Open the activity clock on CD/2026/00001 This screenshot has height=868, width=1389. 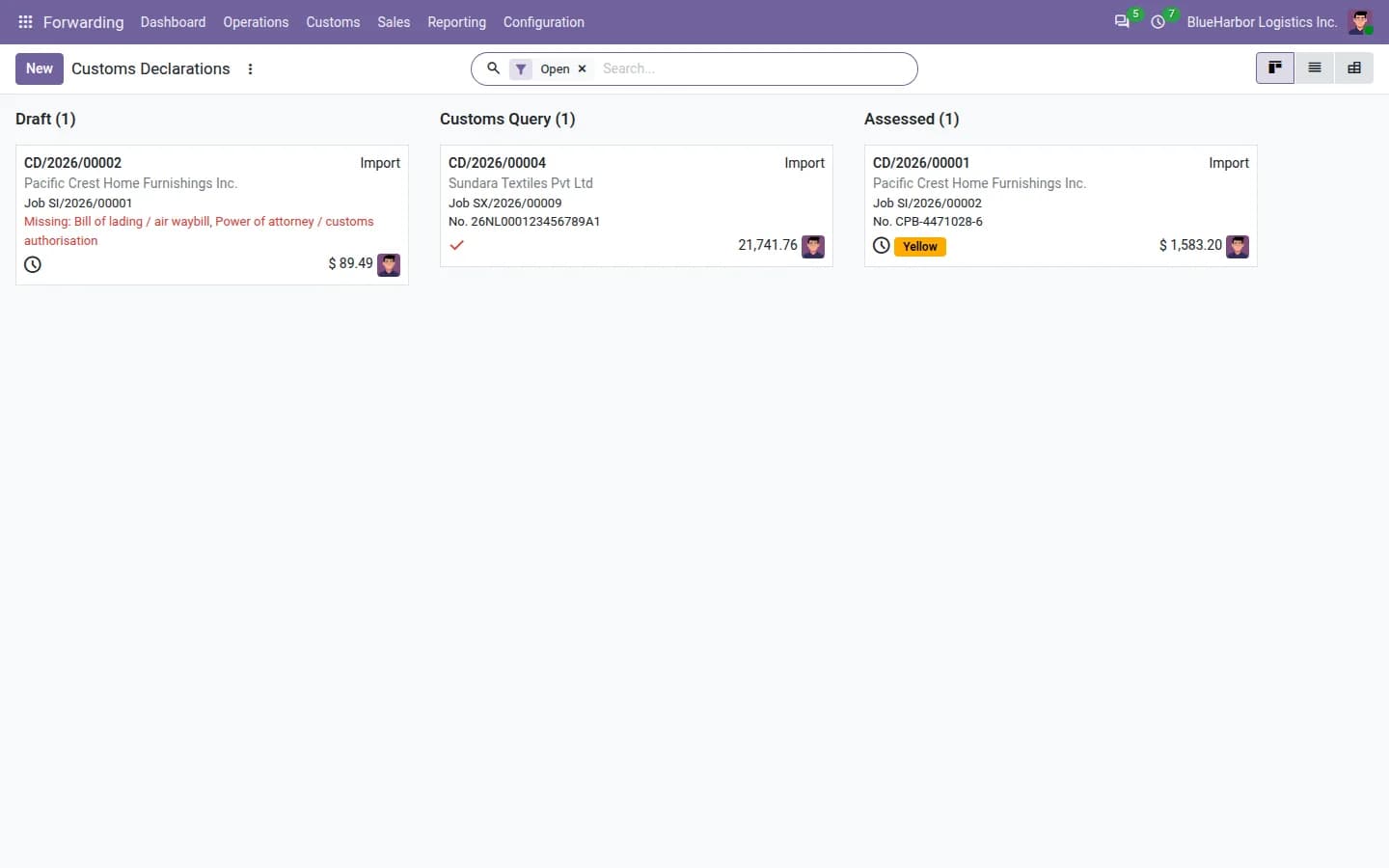[x=882, y=246]
